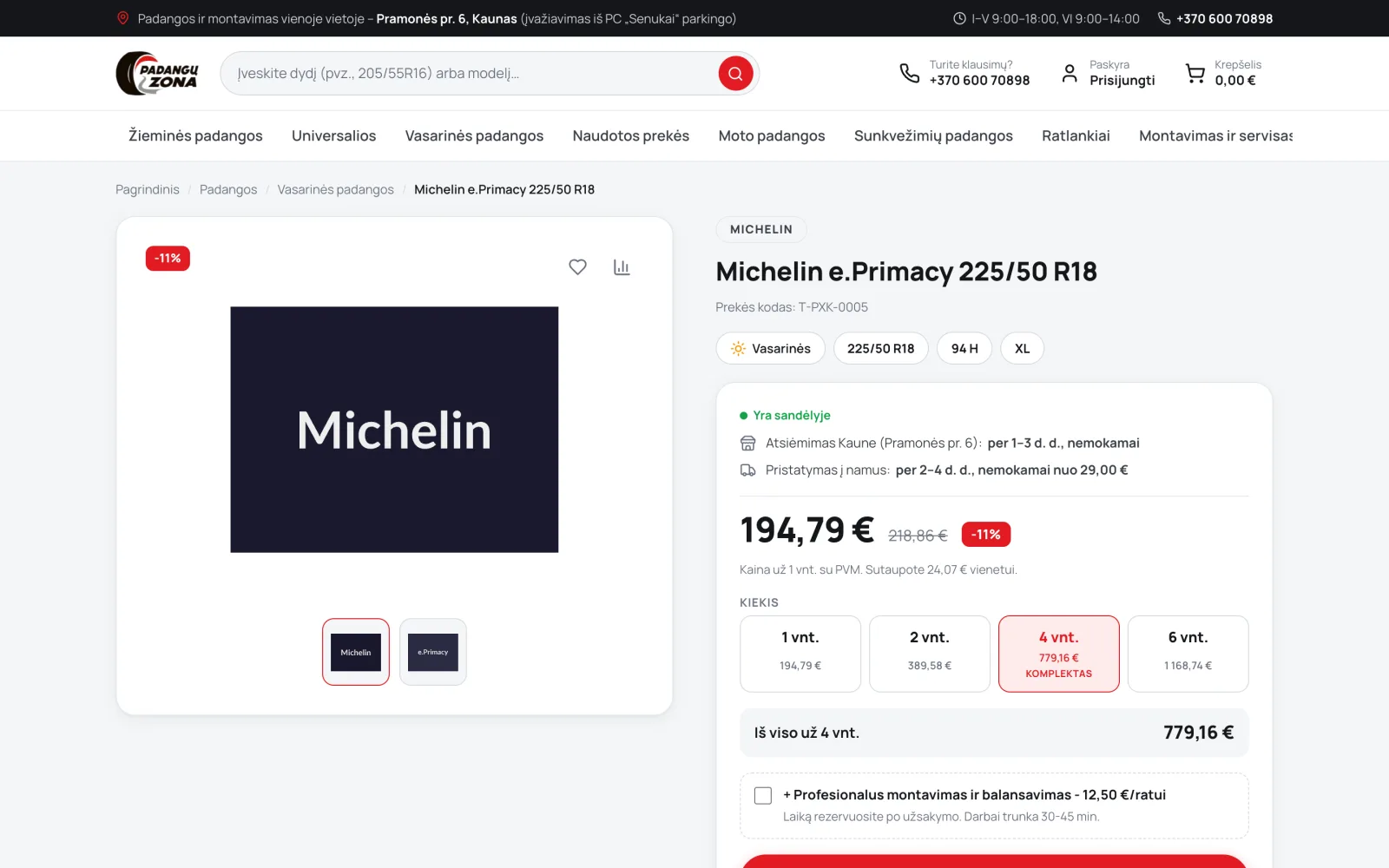Click the 94 H load index tag
This screenshot has width=1389, height=868.
964,348
